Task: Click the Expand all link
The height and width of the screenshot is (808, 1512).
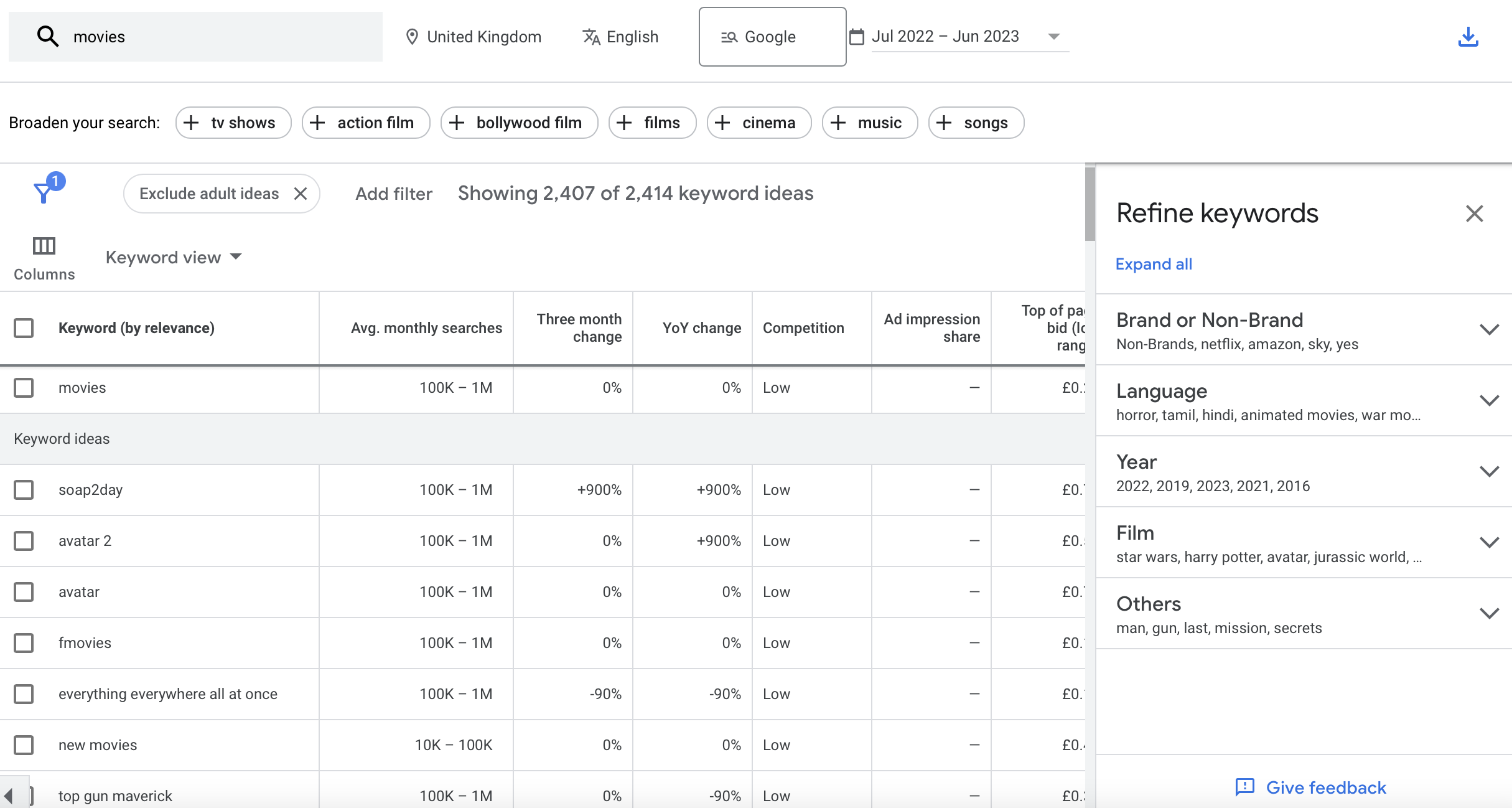Action: (x=1154, y=264)
